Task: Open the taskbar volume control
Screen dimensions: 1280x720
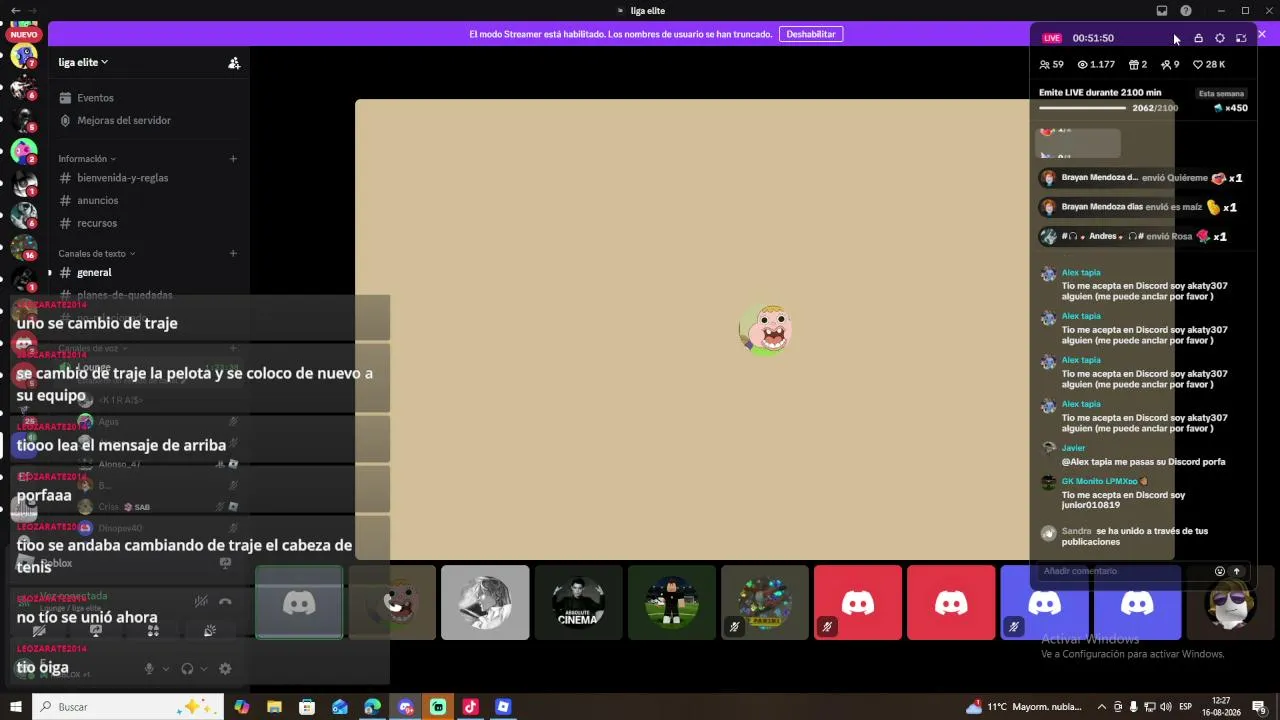Action: (x=1166, y=707)
